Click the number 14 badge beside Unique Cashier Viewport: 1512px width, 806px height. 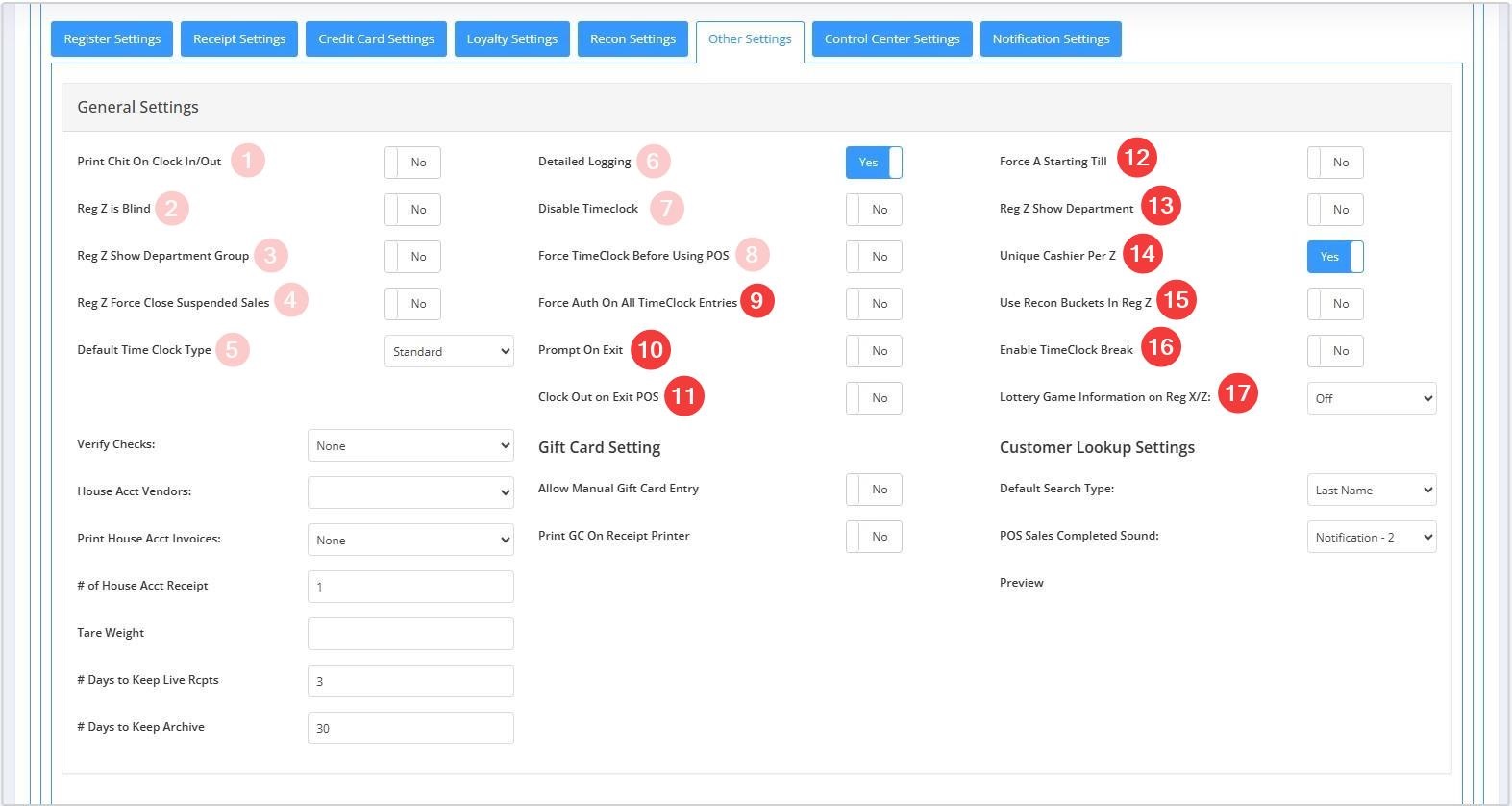point(1142,253)
